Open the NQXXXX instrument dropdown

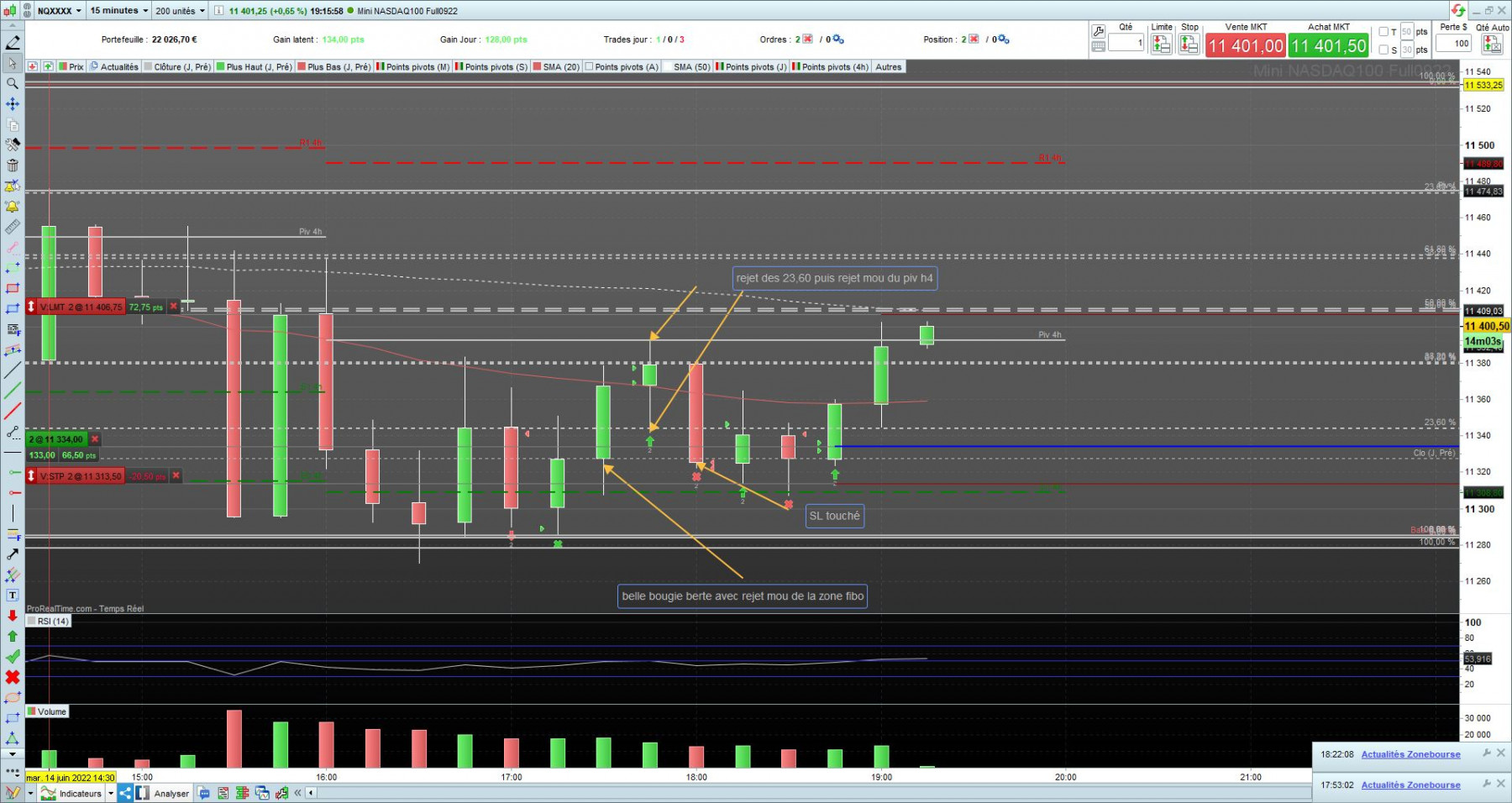click(x=60, y=11)
